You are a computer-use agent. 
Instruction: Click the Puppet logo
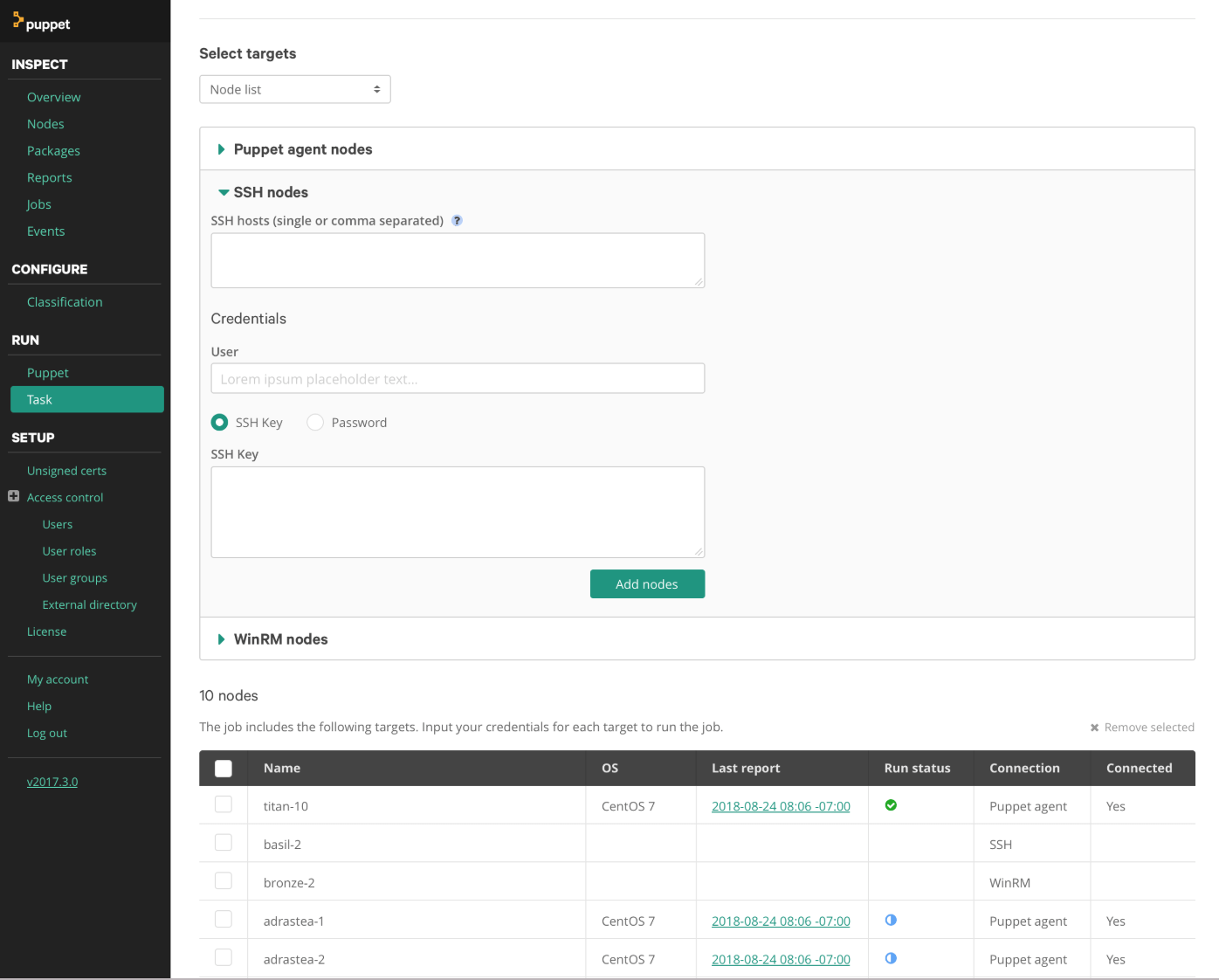pos(42,24)
